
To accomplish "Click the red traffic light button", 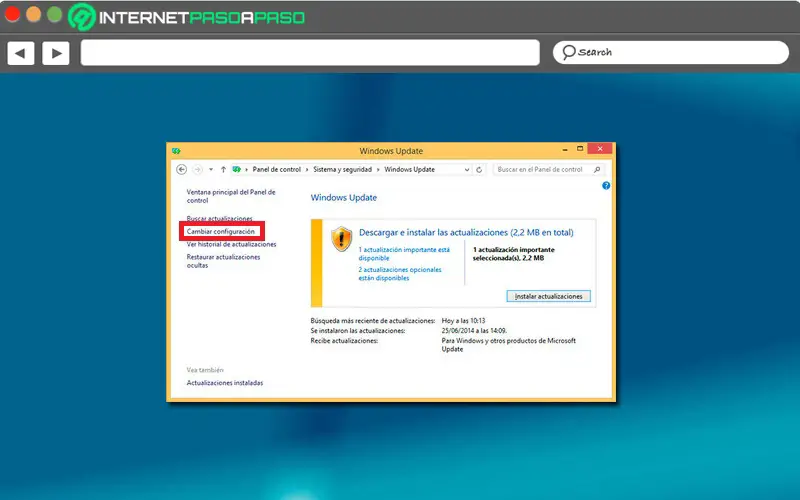I will (x=12, y=14).
